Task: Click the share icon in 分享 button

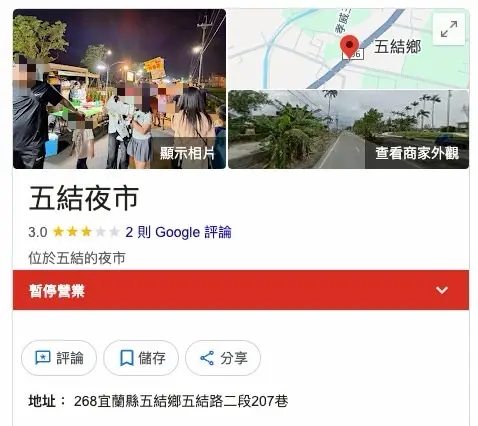Action: click(207, 358)
